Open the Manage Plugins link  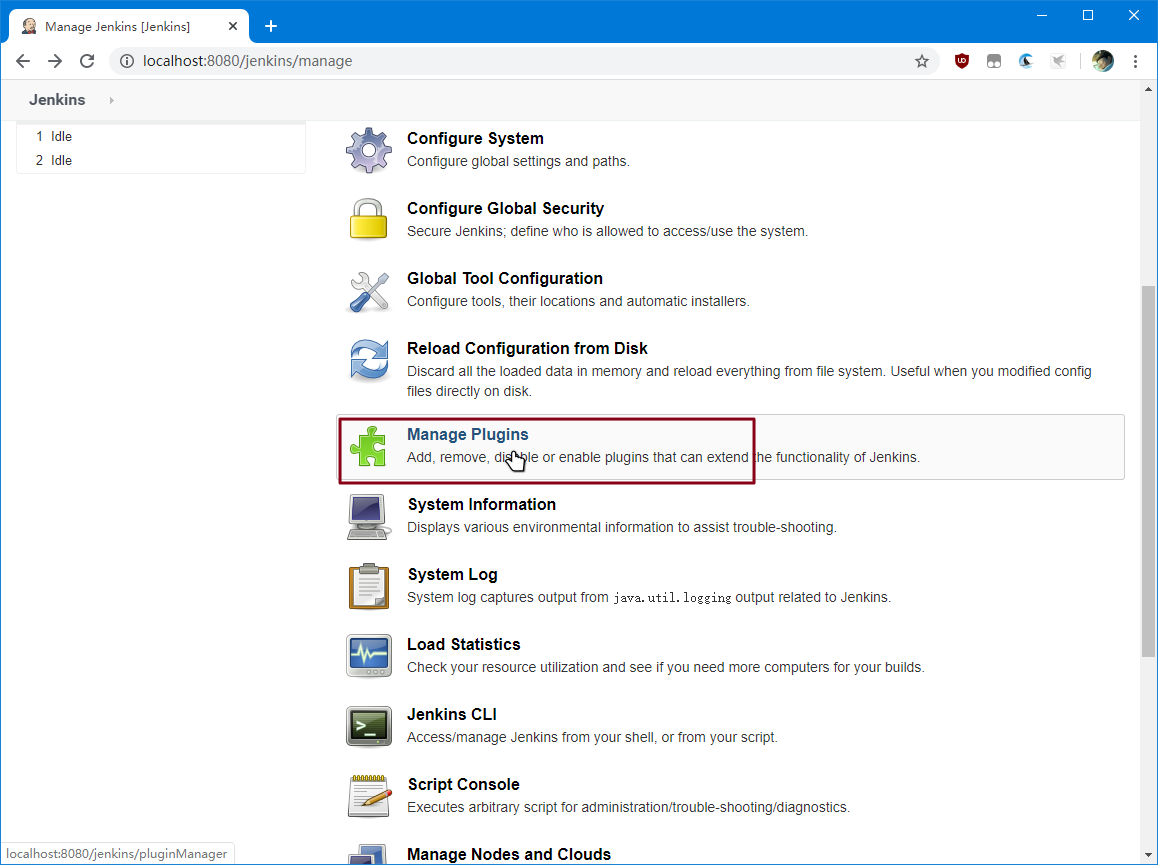[x=467, y=435]
